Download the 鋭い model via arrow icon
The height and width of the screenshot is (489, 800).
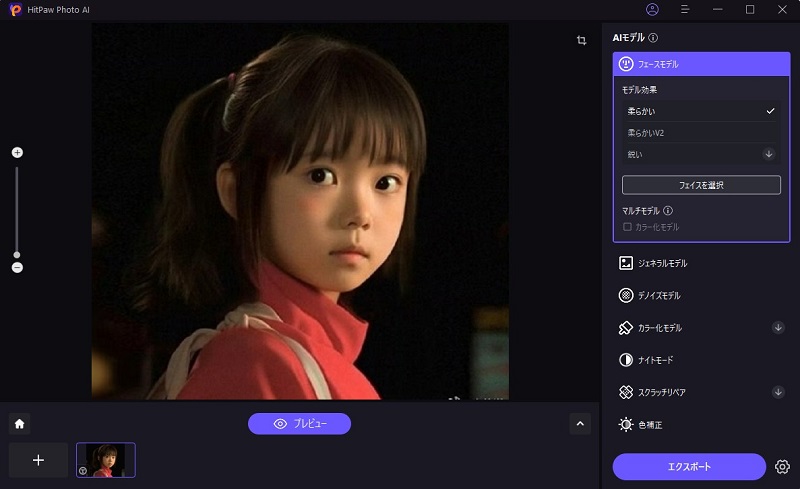pos(769,154)
